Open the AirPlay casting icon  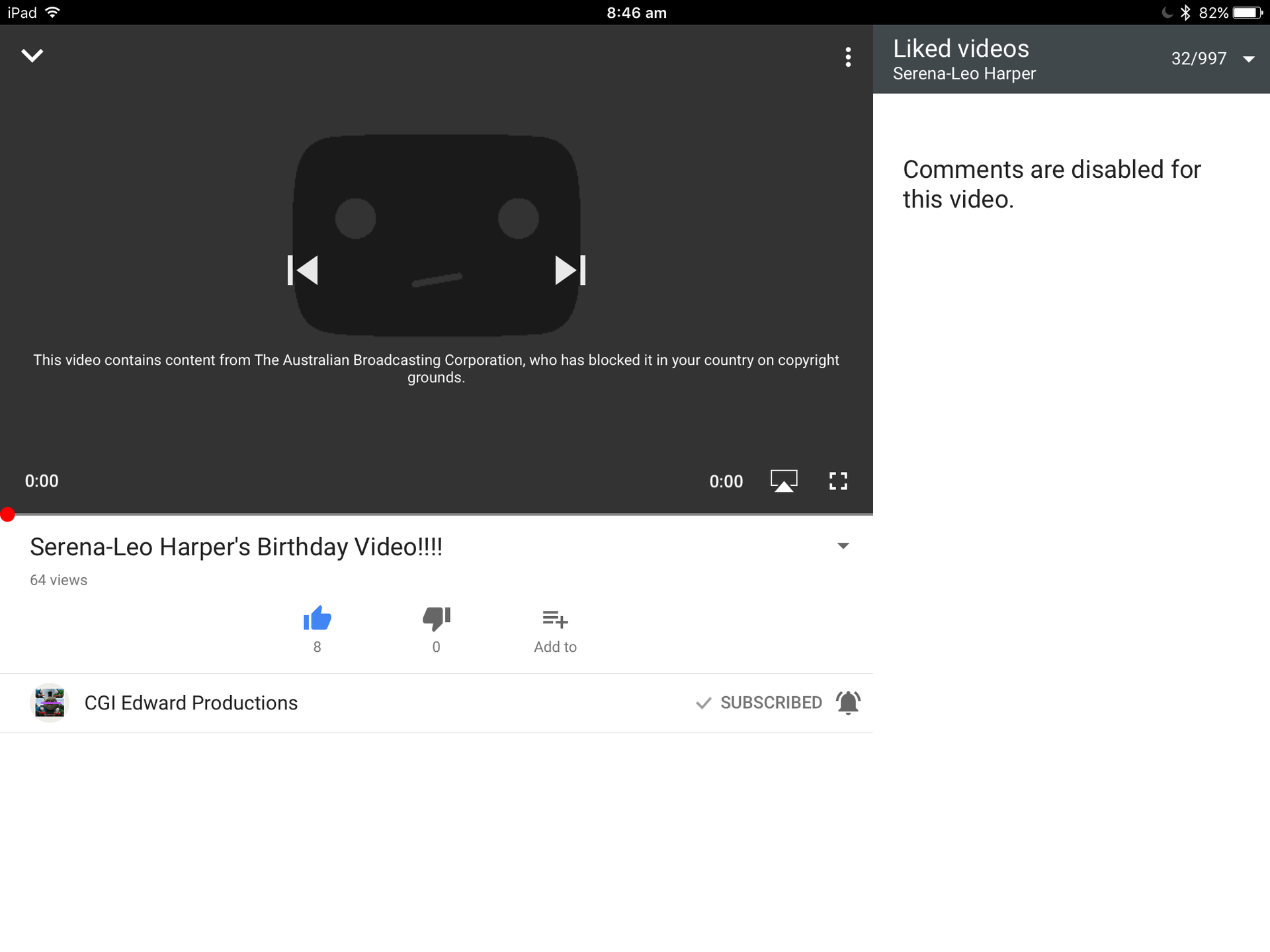tap(784, 481)
